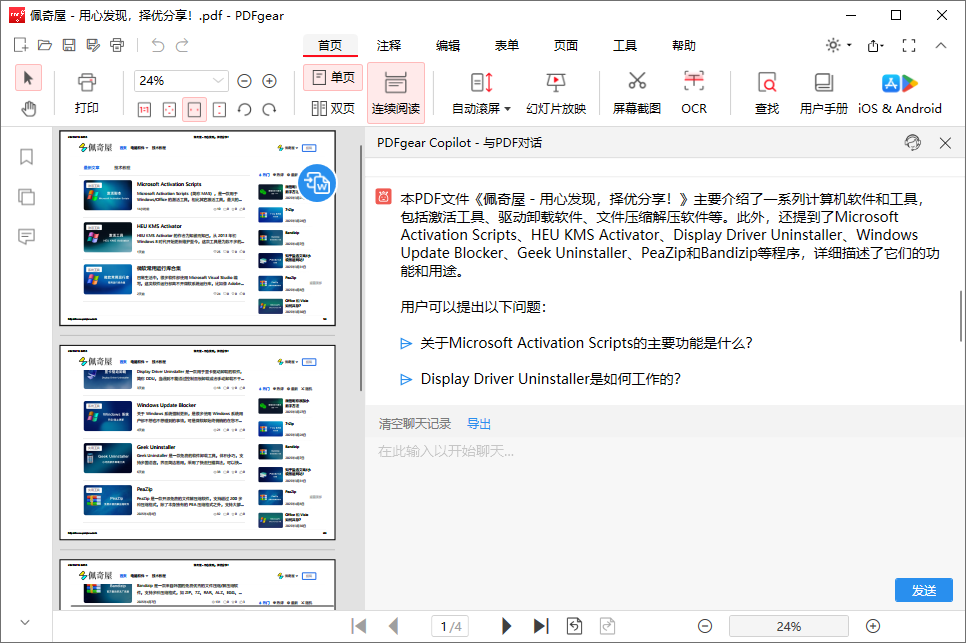Switch to the 页面 page tab

[566, 46]
